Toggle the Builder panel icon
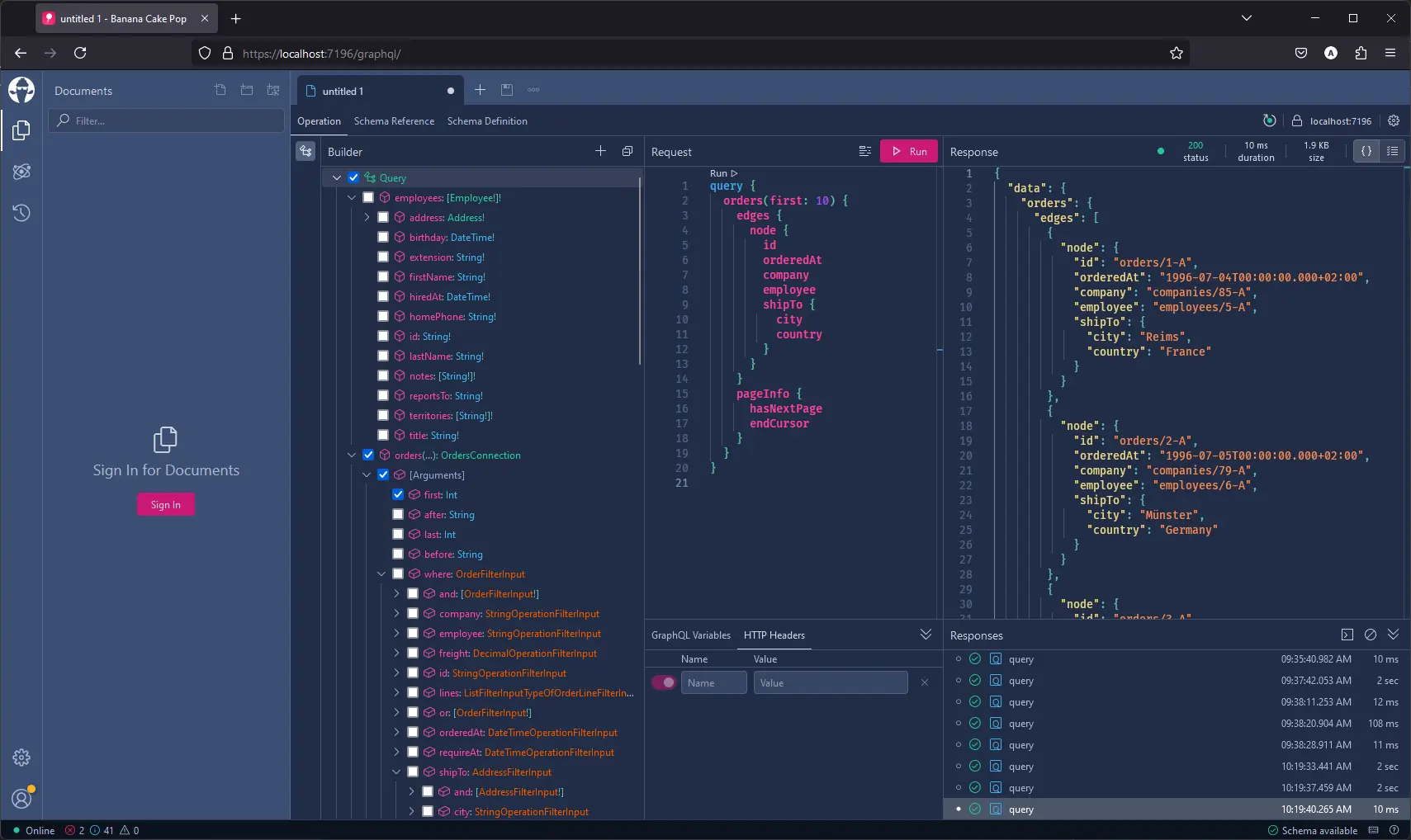 point(305,151)
